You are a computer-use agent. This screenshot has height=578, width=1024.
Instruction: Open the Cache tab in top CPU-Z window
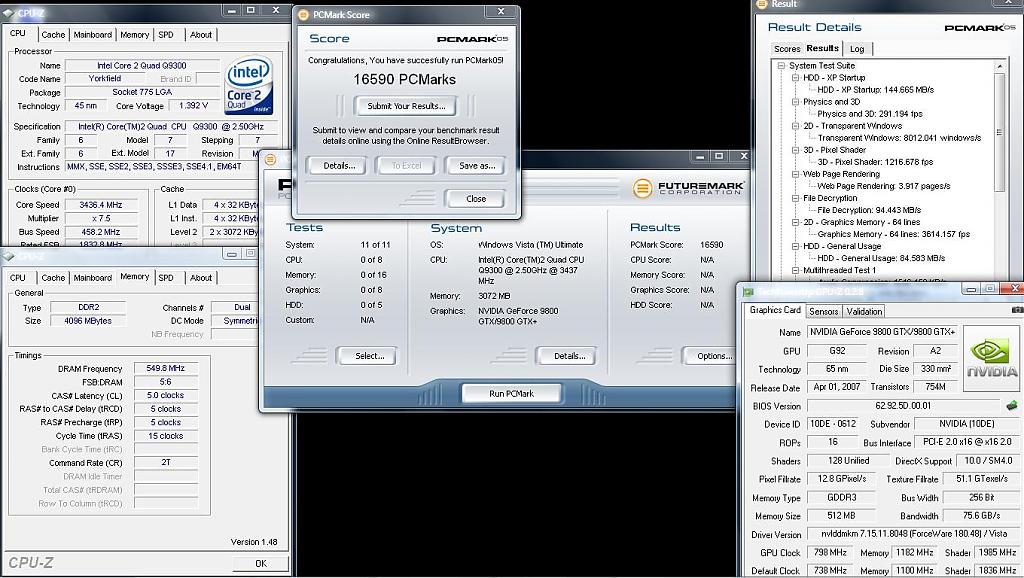(x=53, y=35)
